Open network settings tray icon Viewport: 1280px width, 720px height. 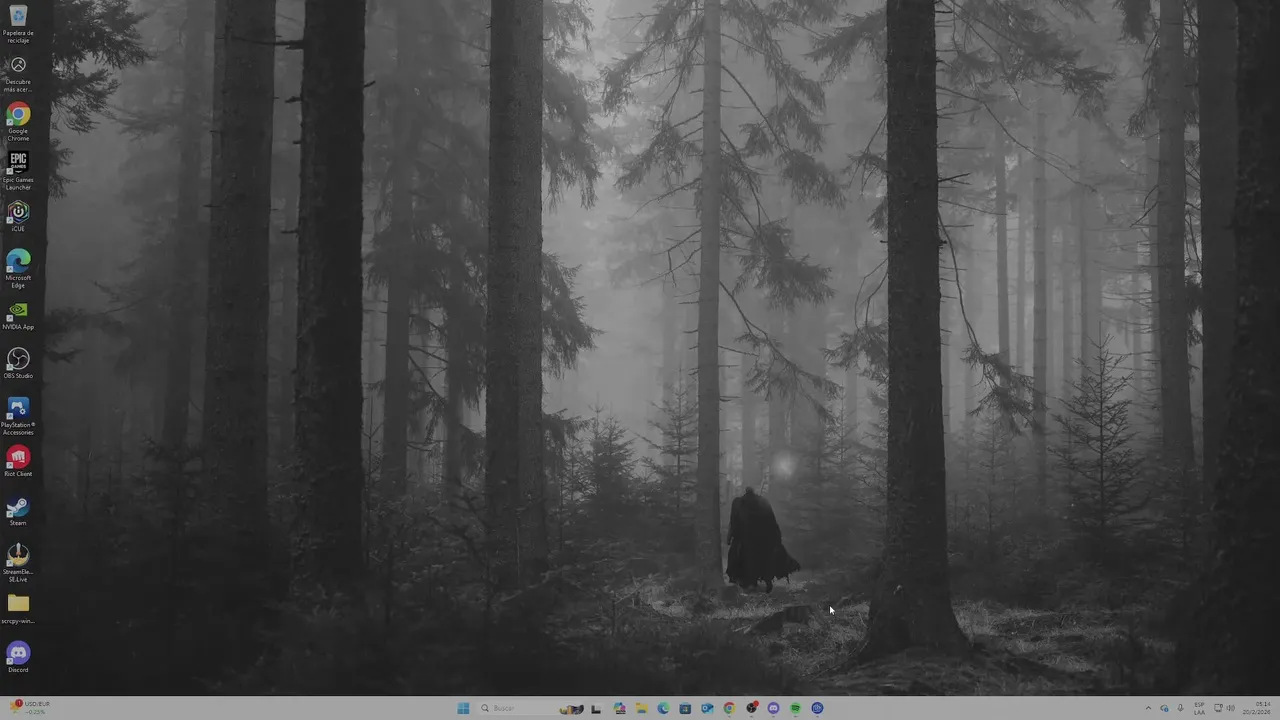(x=1218, y=708)
